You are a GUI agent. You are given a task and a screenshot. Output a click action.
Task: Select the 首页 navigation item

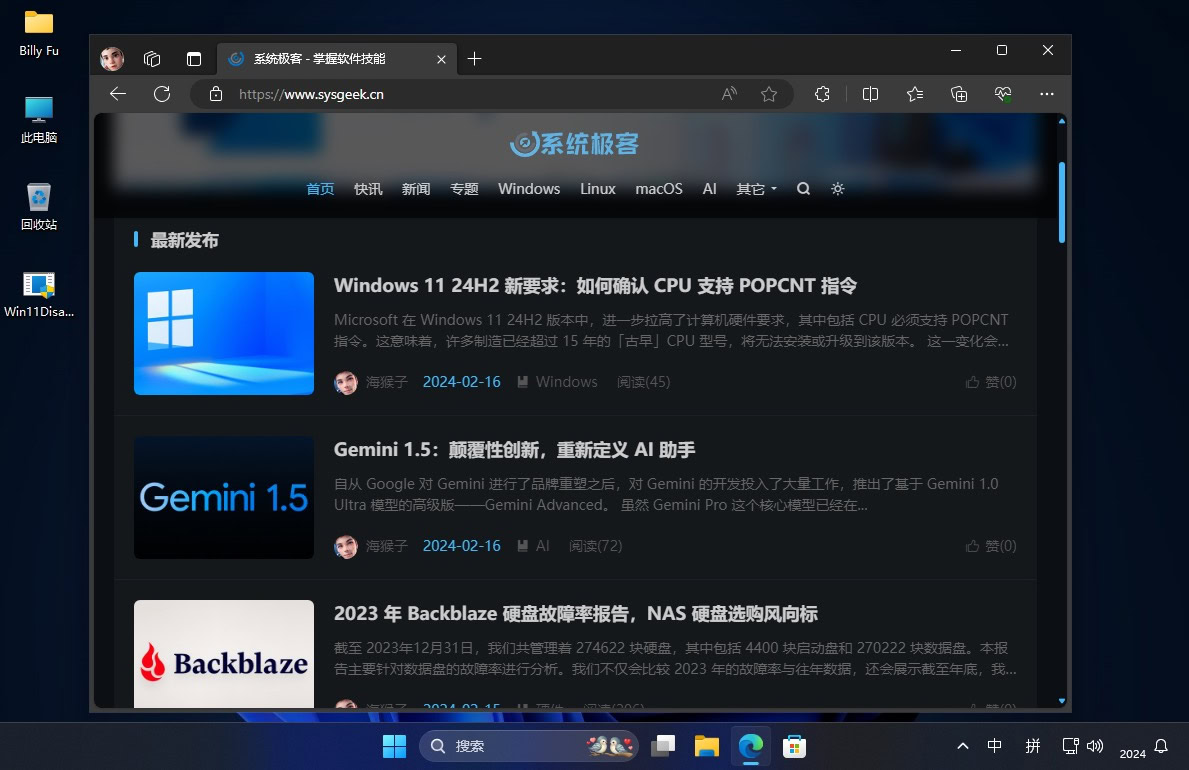[x=320, y=189]
